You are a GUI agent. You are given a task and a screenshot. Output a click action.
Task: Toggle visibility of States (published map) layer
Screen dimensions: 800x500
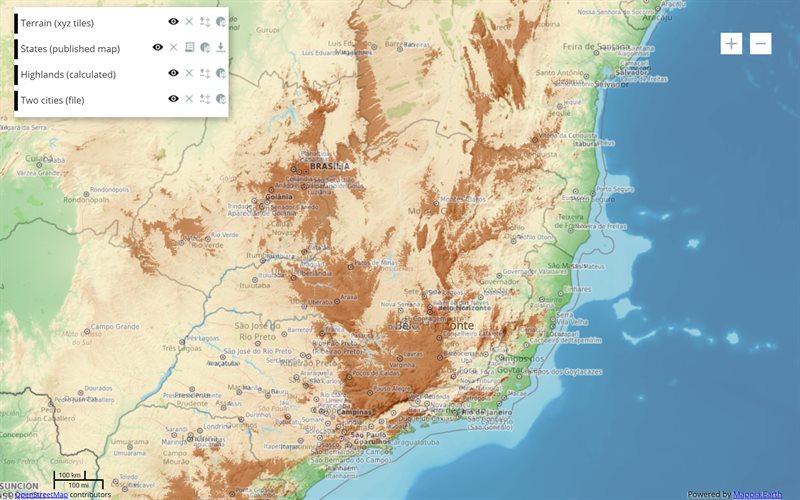point(158,47)
